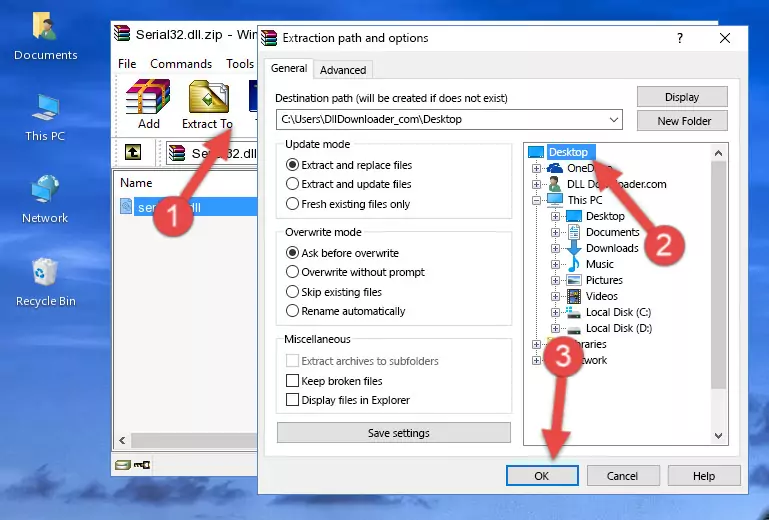Expand the Music tree node

[x=555, y=264]
